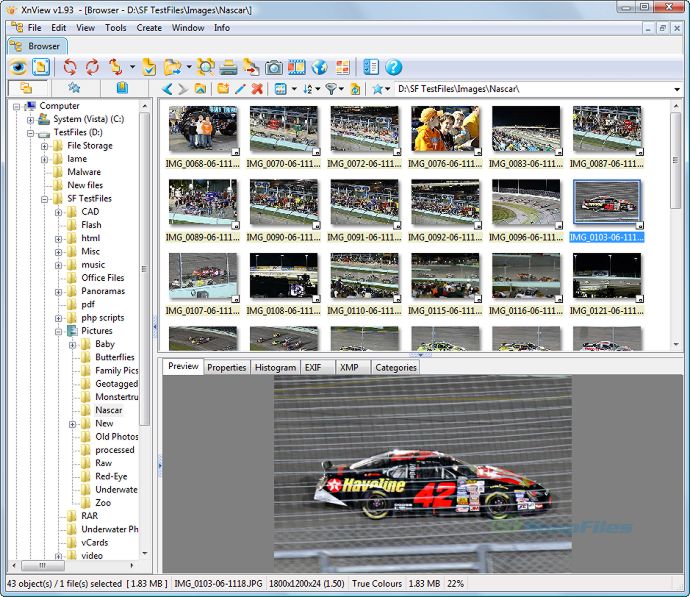Click the folder tree vertical scrollbar

pyautogui.click(x=144, y=269)
